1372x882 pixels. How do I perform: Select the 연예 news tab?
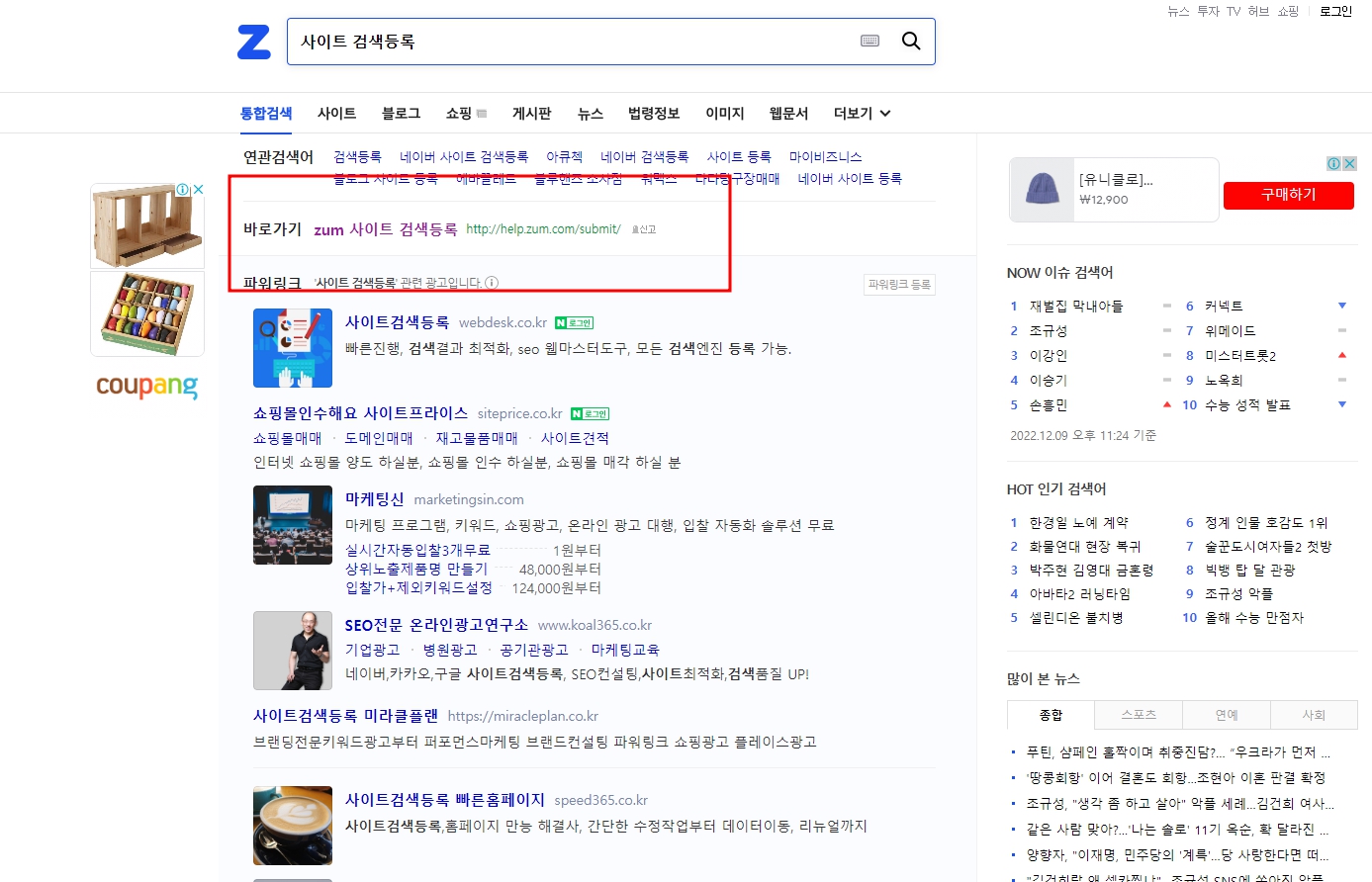click(x=1227, y=715)
